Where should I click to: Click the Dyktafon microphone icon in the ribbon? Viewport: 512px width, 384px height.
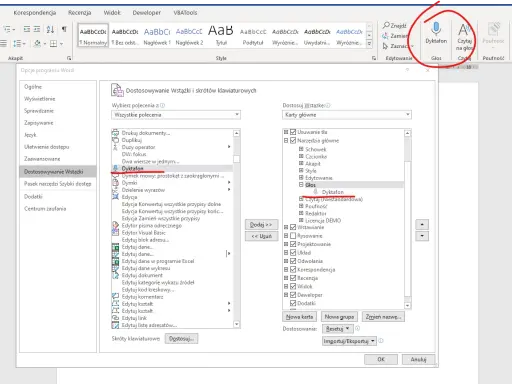pyautogui.click(x=436, y=29)
